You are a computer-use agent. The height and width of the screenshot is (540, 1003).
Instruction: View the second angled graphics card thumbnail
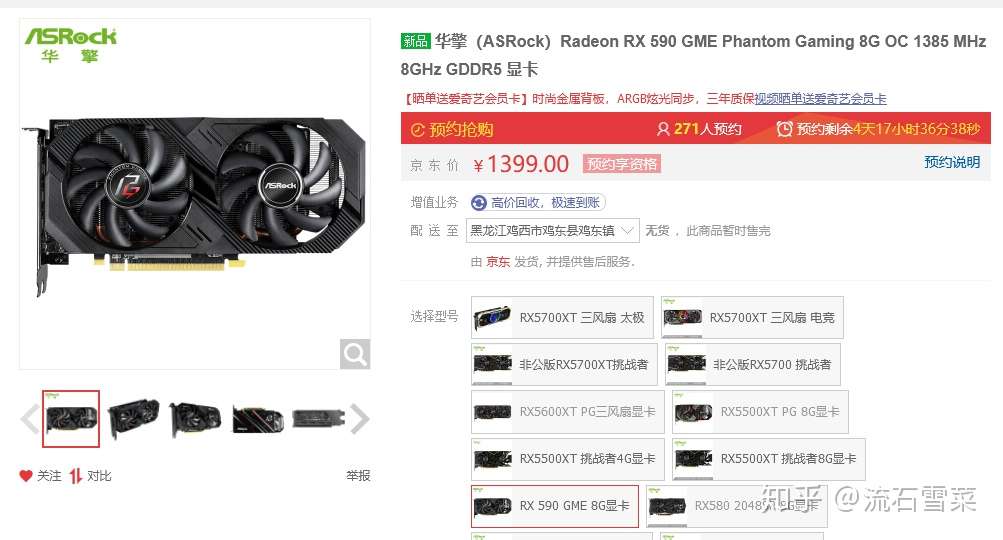[x=133, y=418]
